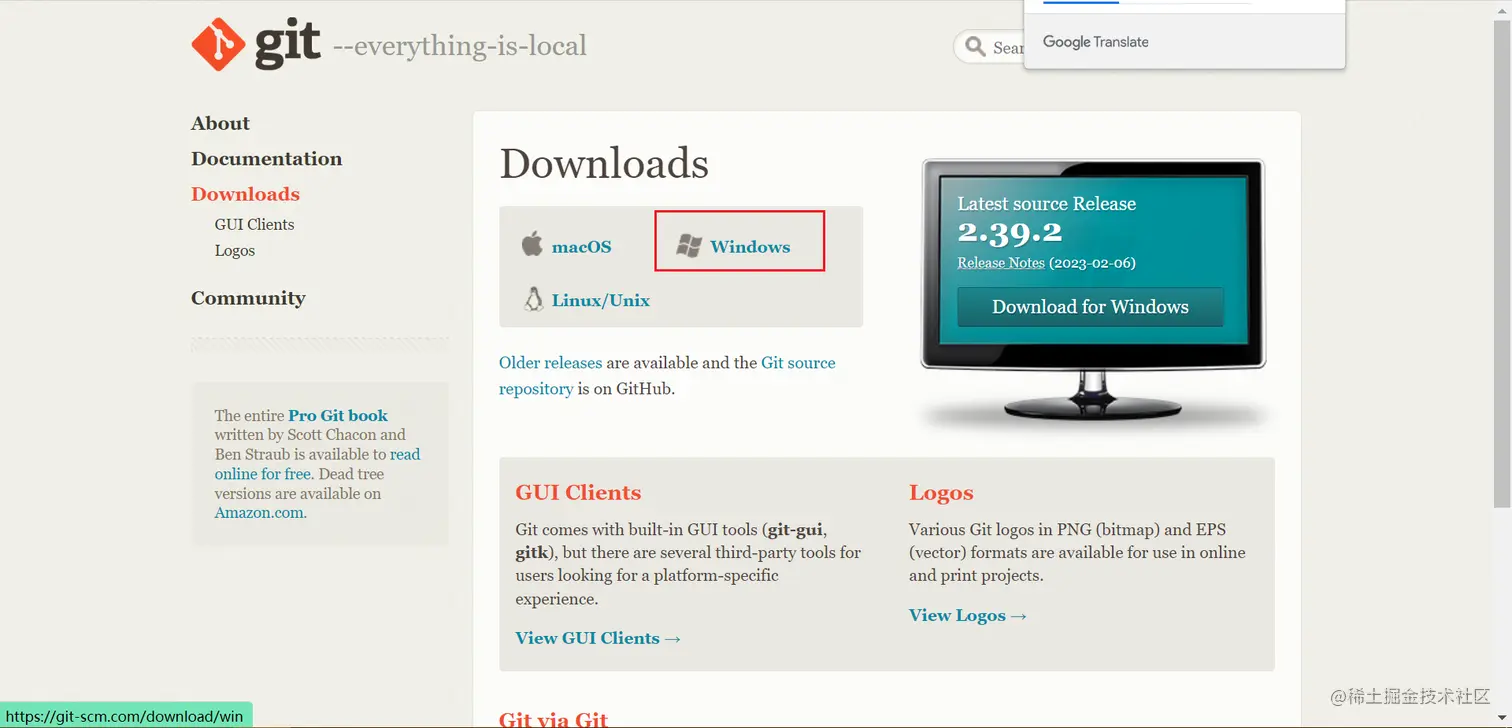Click the Google Translate label in popup

tap(1096, 42)
